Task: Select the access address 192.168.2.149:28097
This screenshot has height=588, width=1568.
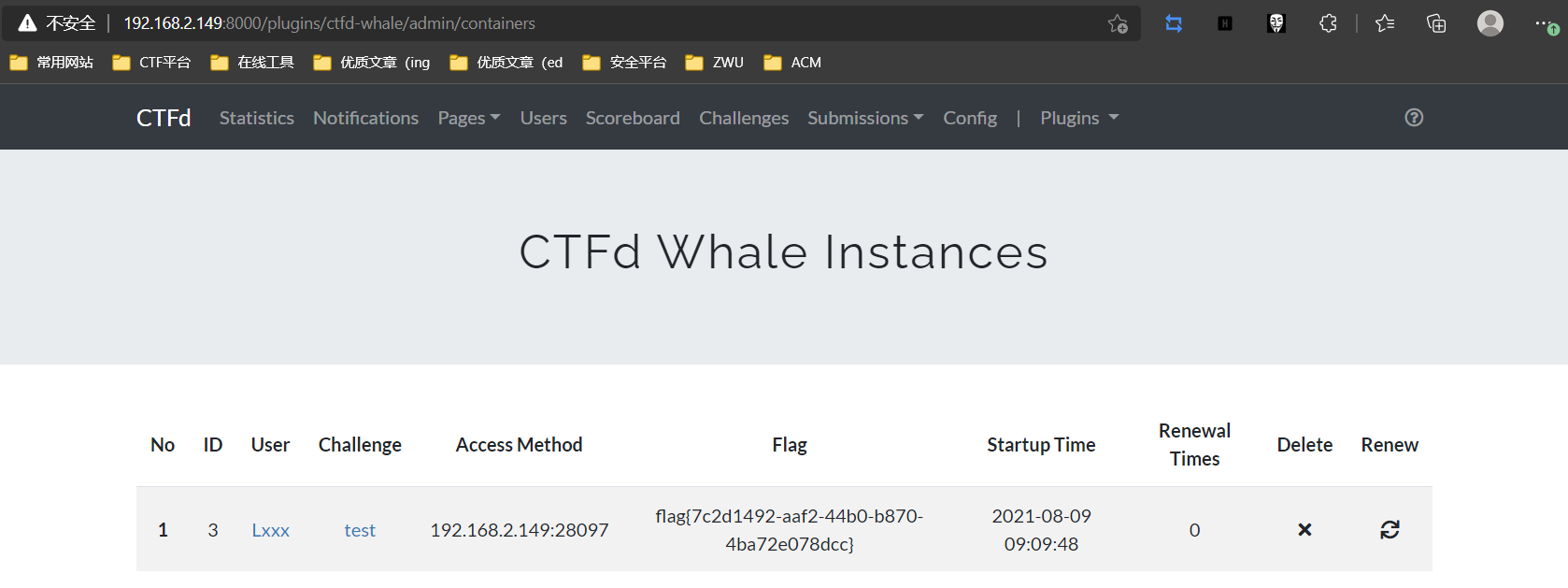Action: pyautogui.click(x=520, y=530)
